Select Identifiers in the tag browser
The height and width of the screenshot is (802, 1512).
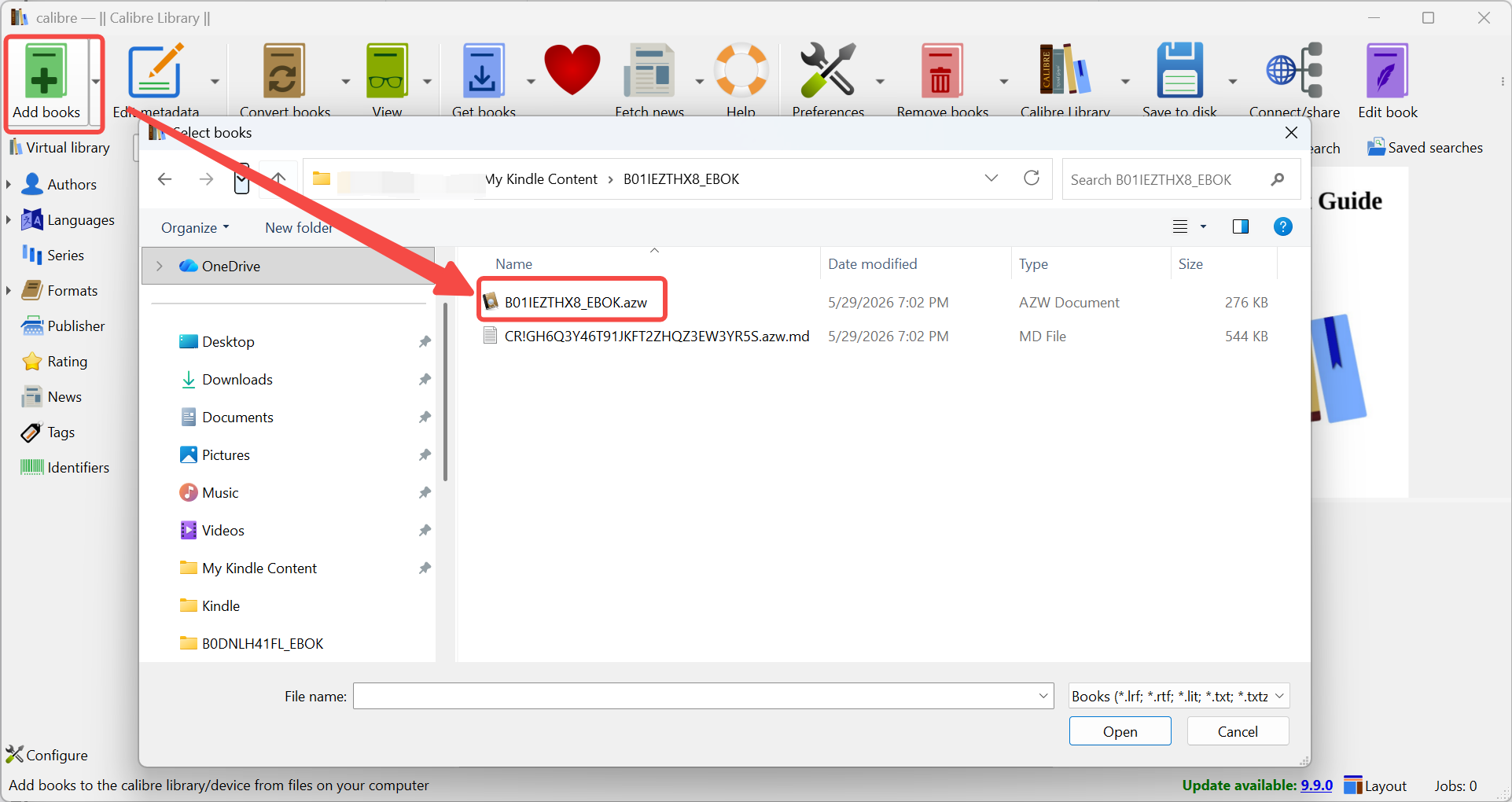[x=78, y=467]
